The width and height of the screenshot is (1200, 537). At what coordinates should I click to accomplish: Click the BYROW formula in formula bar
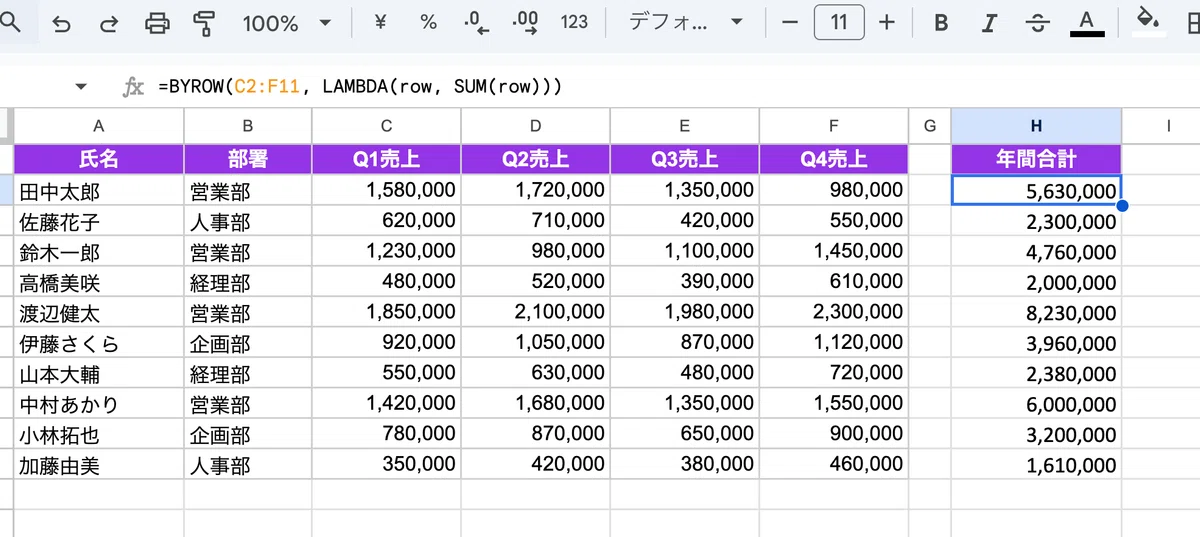[360, 87]
